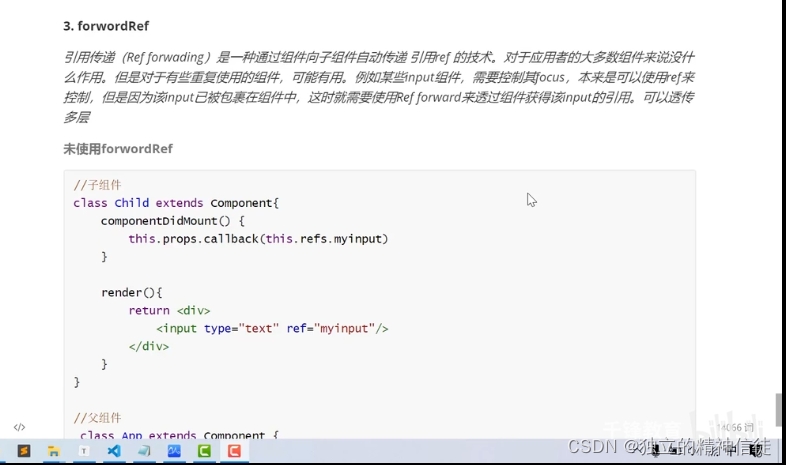The image size is (786, 465).
Task: Switch to Typora taskbar icon
Action: [x=84, y=451]
